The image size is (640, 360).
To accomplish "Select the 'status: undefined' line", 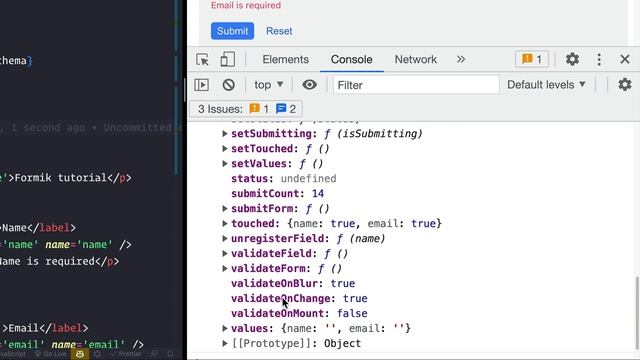I will tap(284, 179).
